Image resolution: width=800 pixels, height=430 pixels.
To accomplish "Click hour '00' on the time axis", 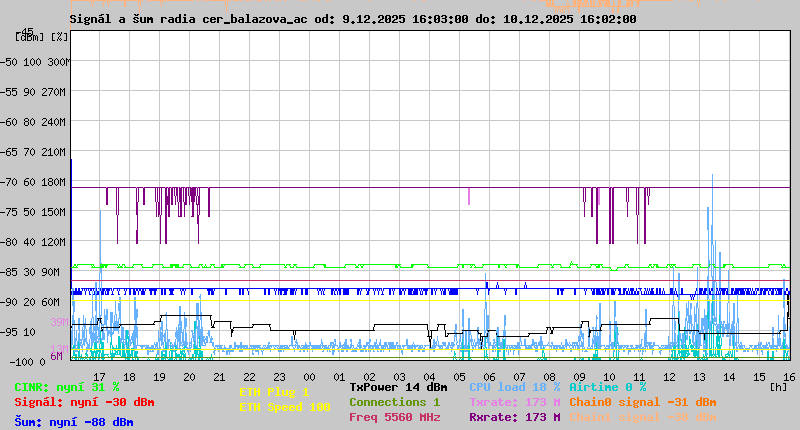I will tap(310, 377).
